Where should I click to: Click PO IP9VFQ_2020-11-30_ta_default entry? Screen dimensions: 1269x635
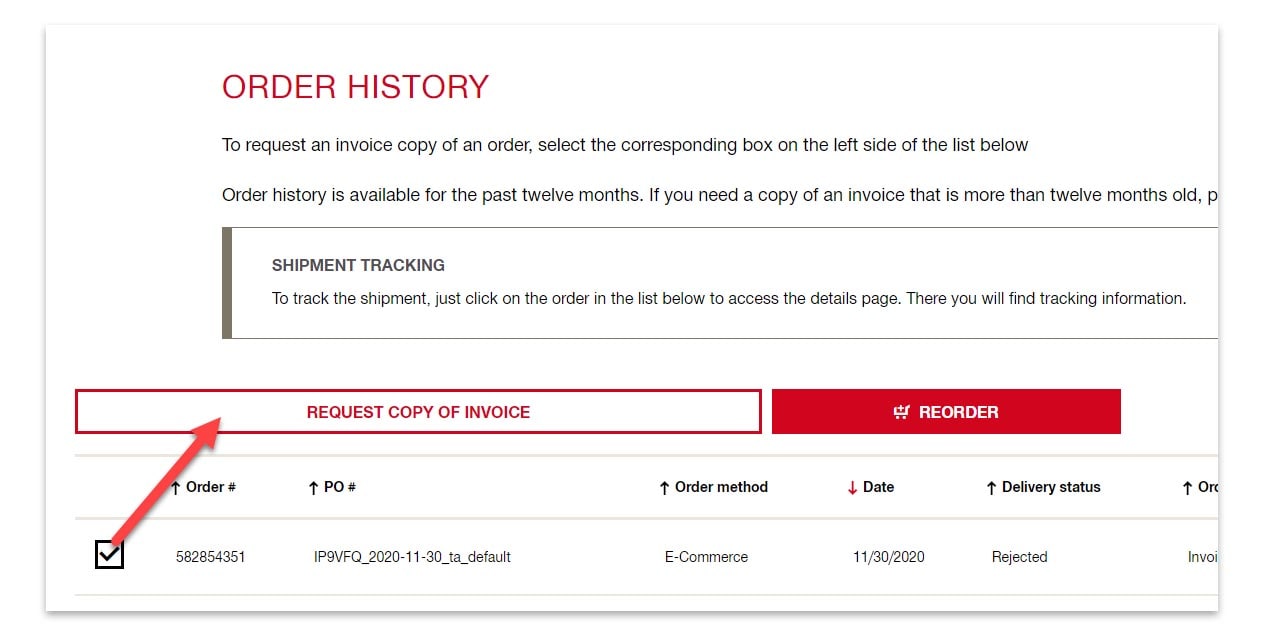[412, 557]
